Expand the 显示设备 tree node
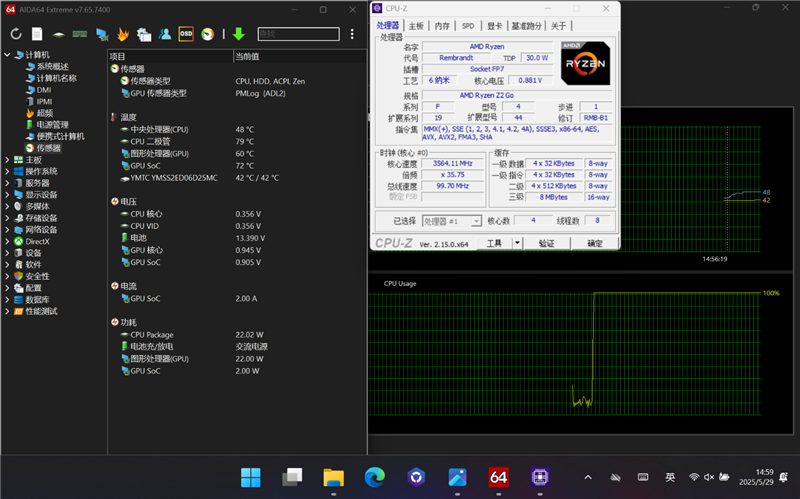This screenshot has height=499, width=800. pyautogui.click(x=7, y=195)
